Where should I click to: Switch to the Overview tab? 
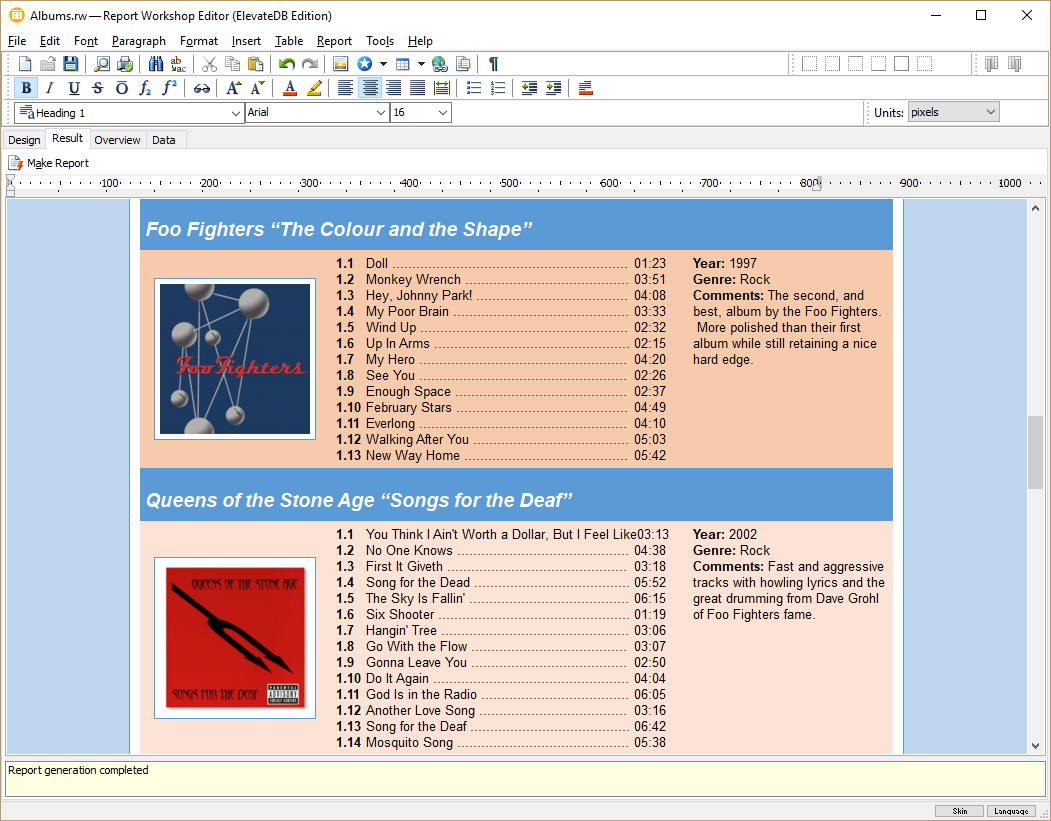pos(117,140)
